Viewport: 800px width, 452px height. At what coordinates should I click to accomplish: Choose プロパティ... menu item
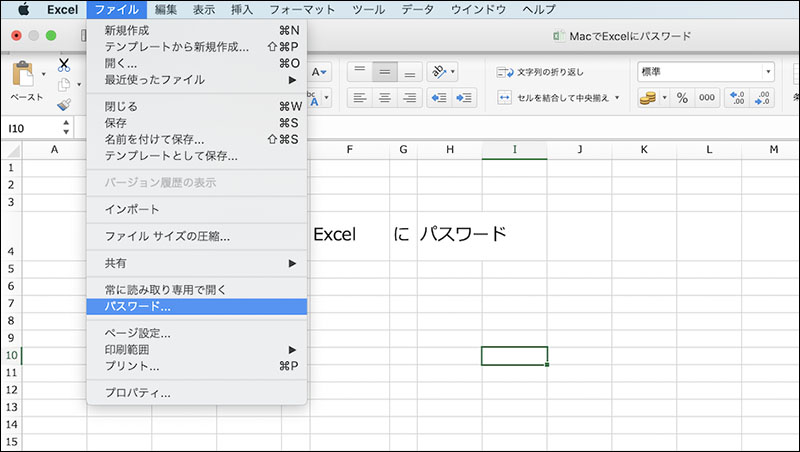[x=197, y=393]
